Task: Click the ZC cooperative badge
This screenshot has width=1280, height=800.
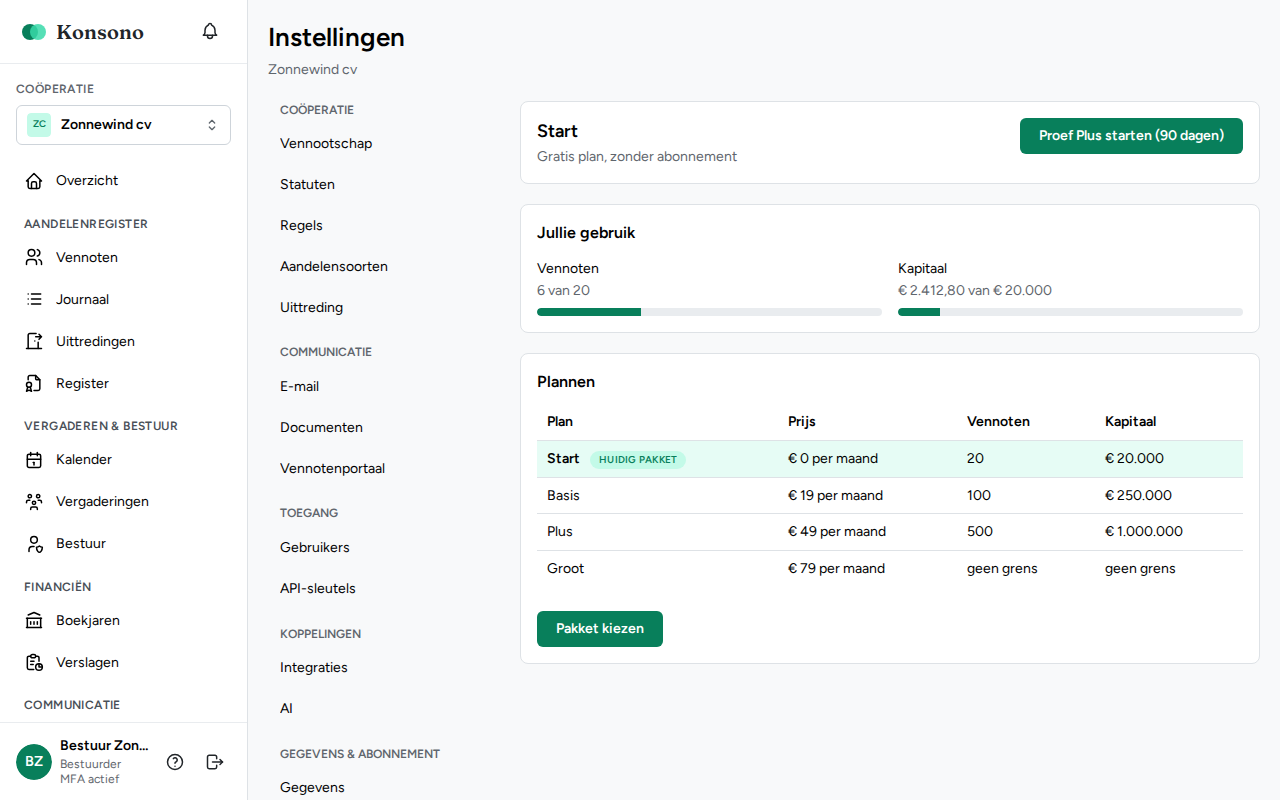Action: (x=39, y=125)
